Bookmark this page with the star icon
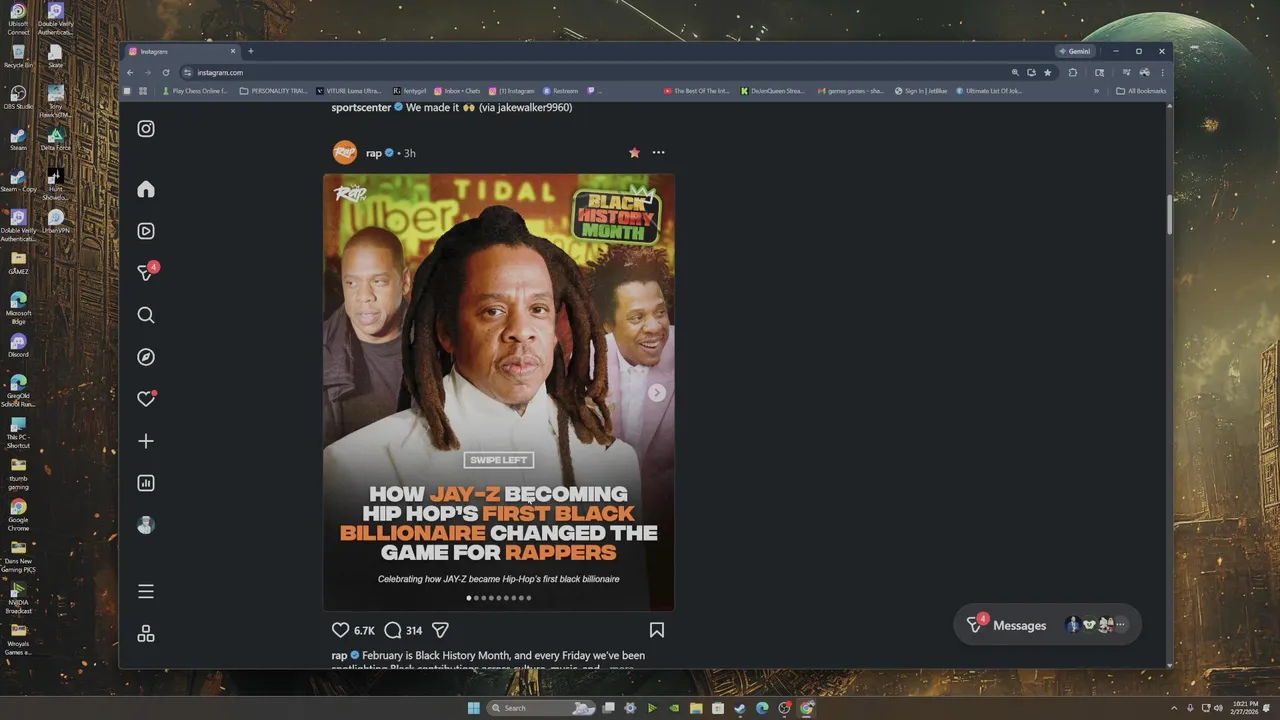1280x720 pixels. click(x=1048, y=72)
